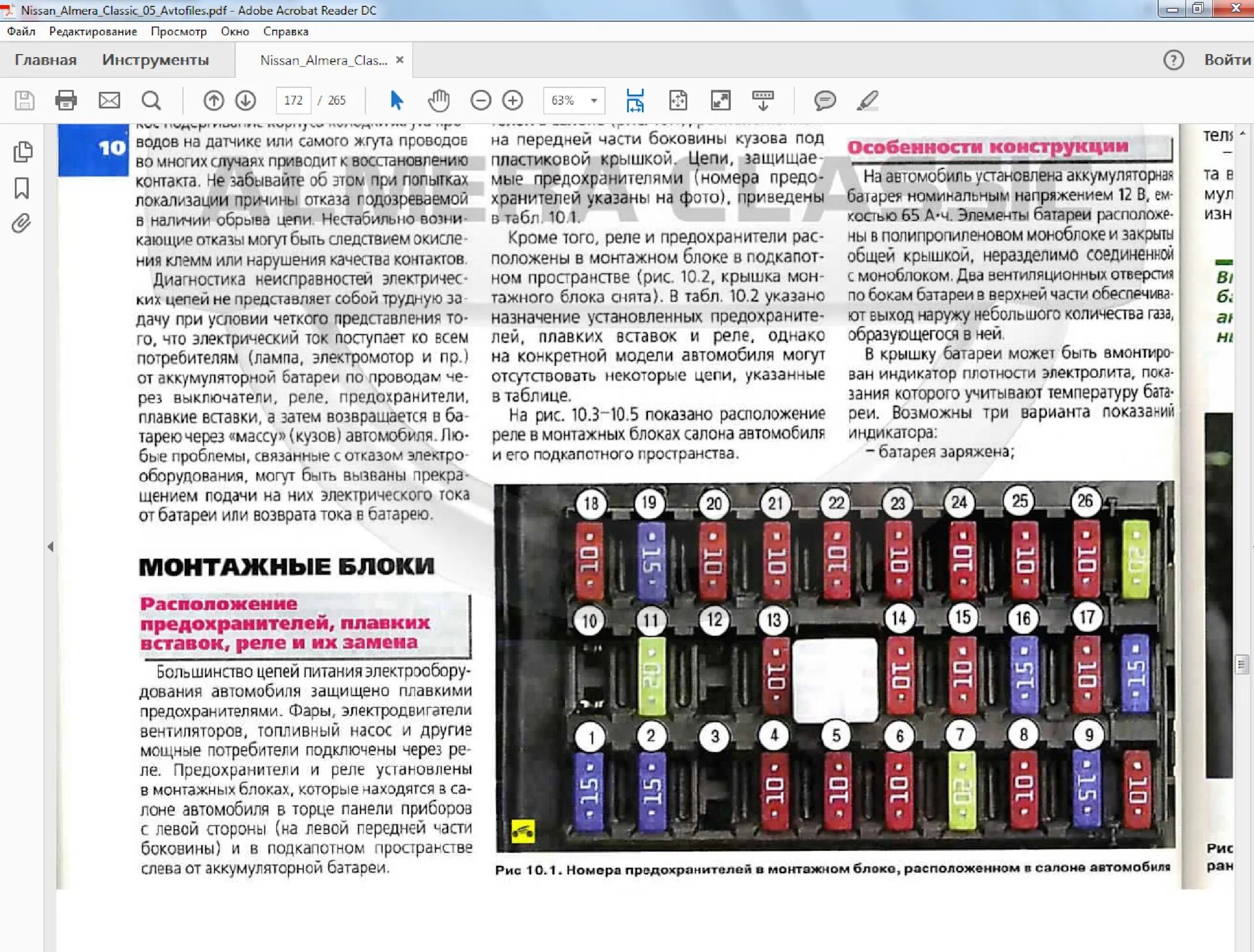Select the highlight pen tool
The height and width of the screenshot is (952, 1254).
click(x=868, y=101)
